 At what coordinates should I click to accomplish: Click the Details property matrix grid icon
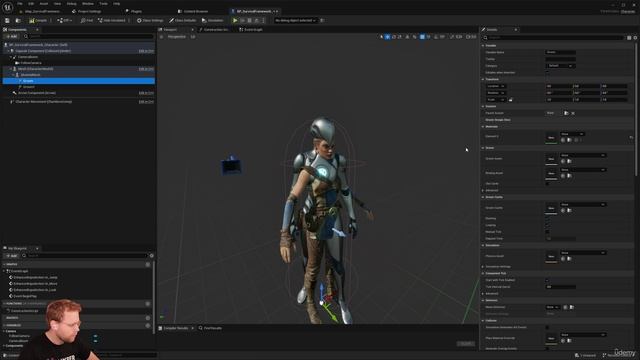[x=629, y=38]
